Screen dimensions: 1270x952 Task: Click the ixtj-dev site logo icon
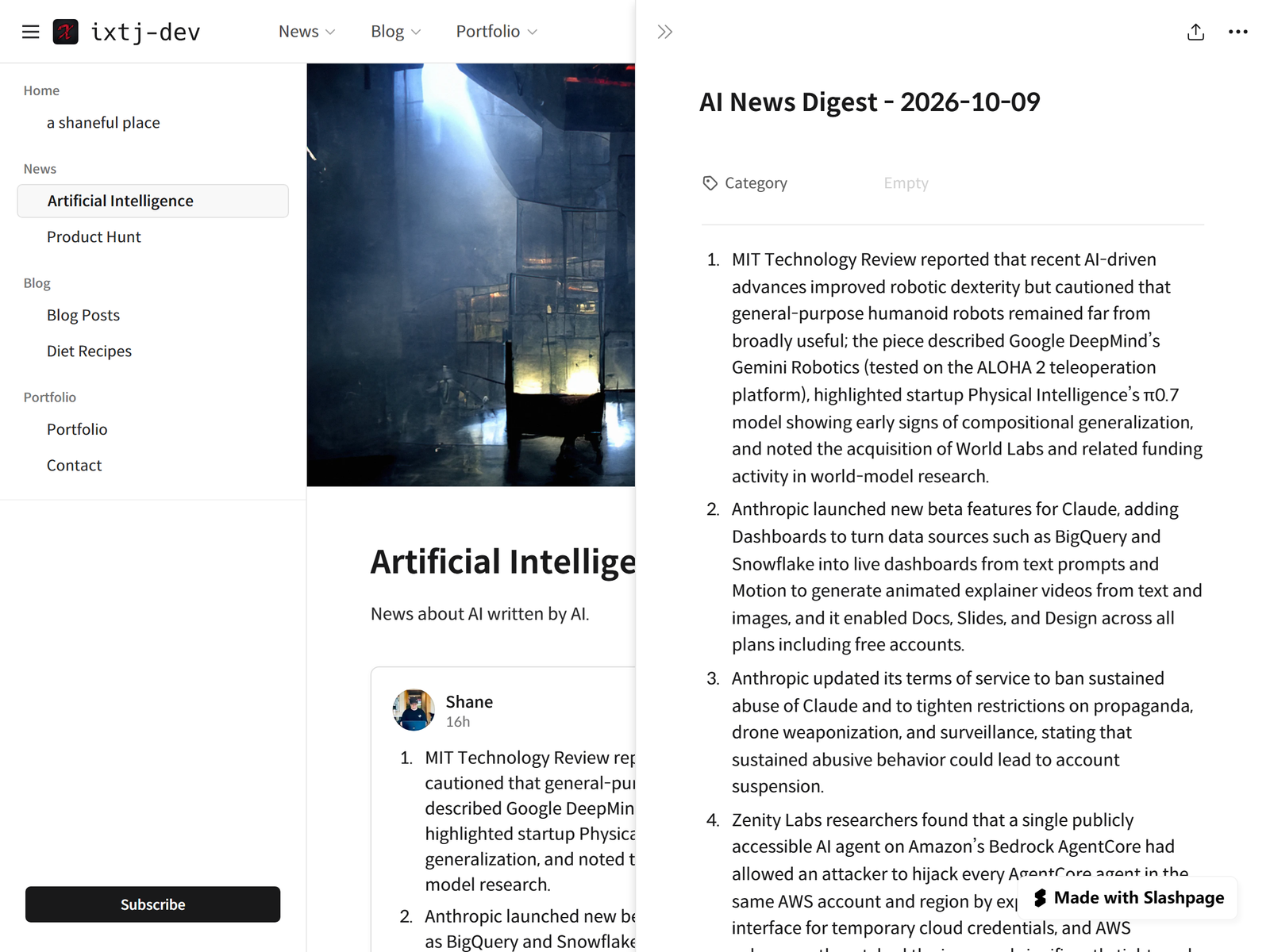(x=66, y=32)
